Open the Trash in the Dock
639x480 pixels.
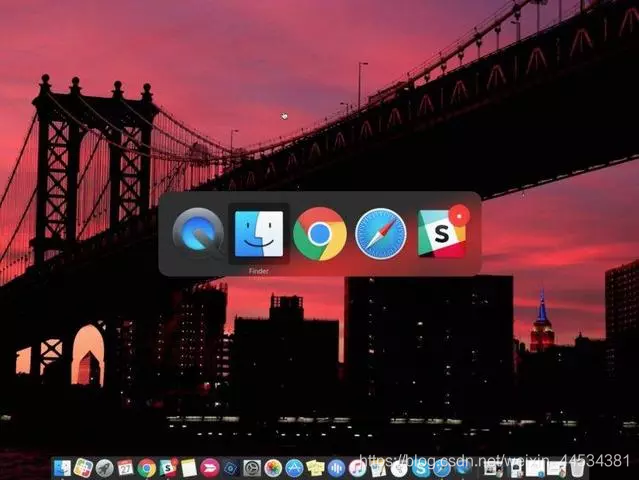pos(577,468)
